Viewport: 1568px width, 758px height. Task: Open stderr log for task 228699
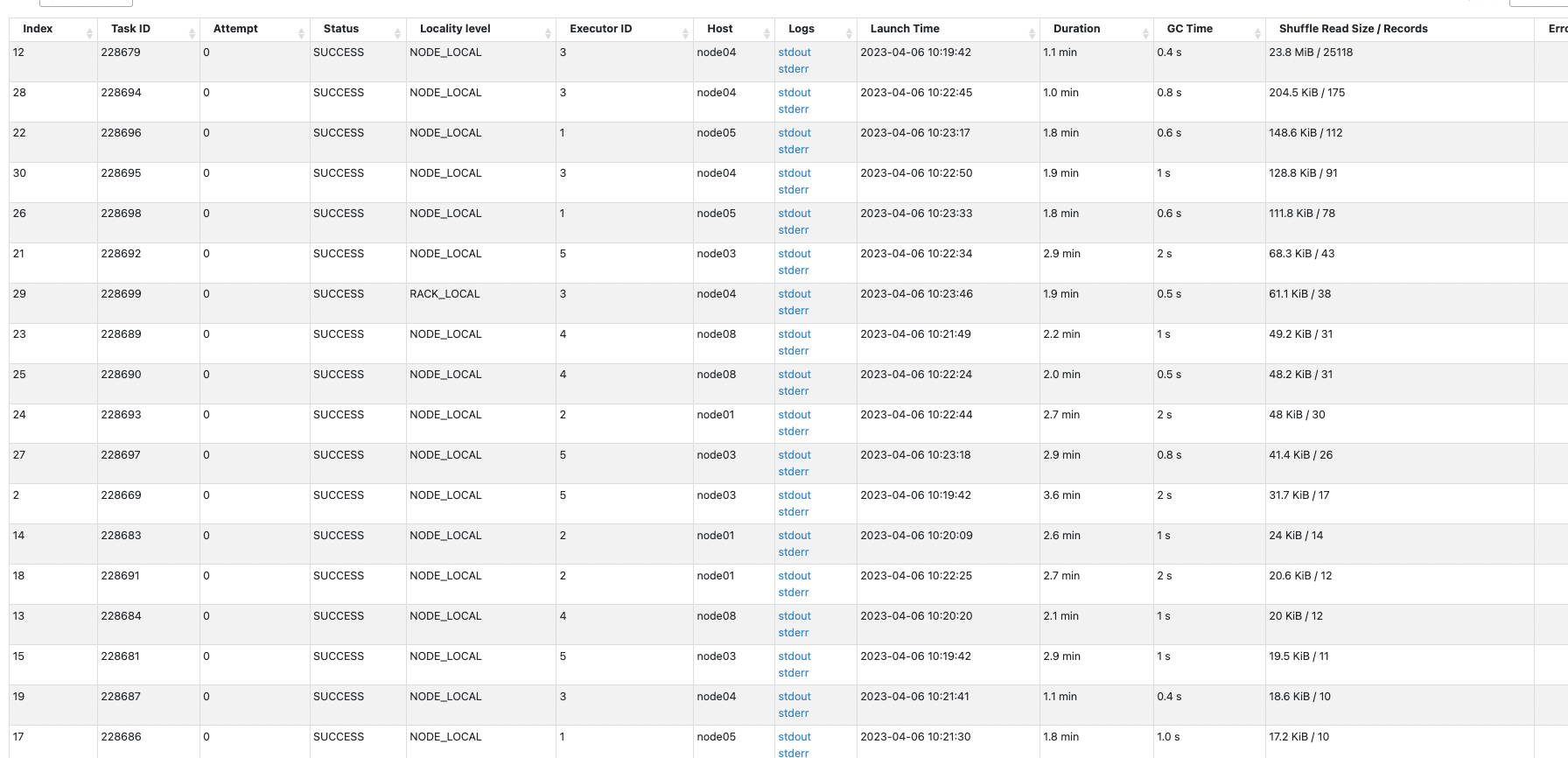[x=794, y=311]
